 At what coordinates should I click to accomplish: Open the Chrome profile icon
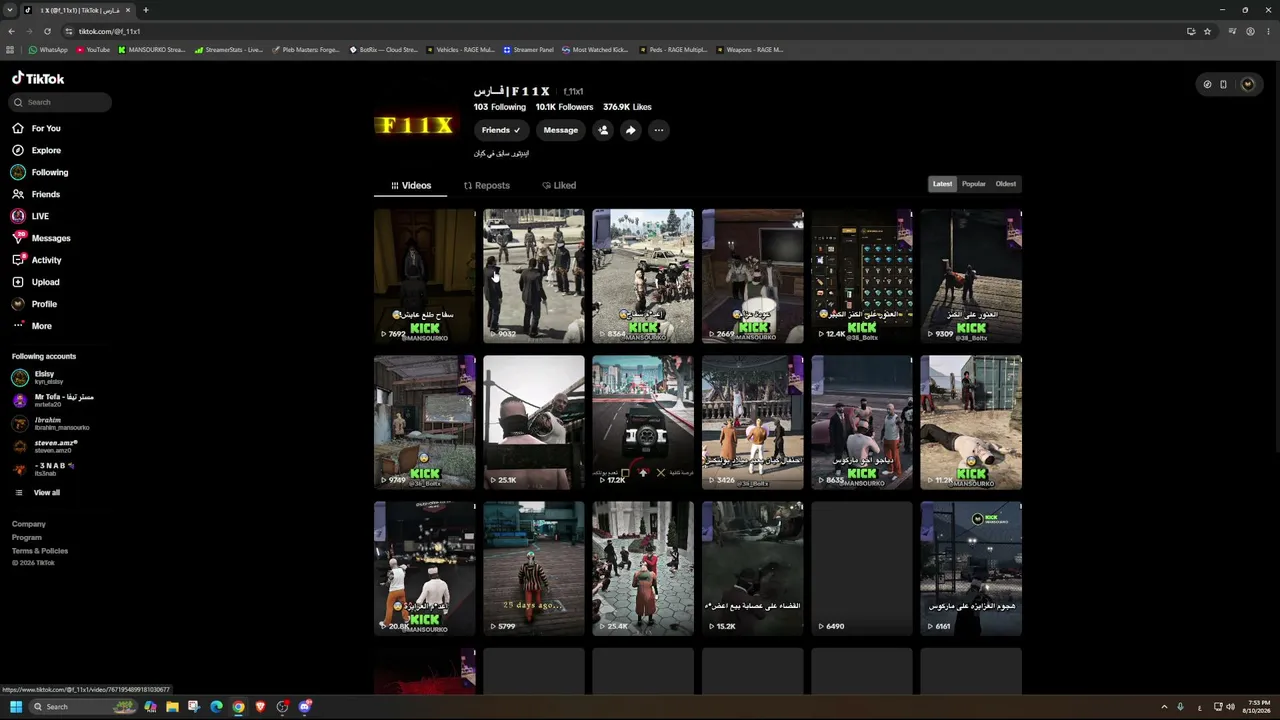pyautogui.click(x=1250, y=31)
